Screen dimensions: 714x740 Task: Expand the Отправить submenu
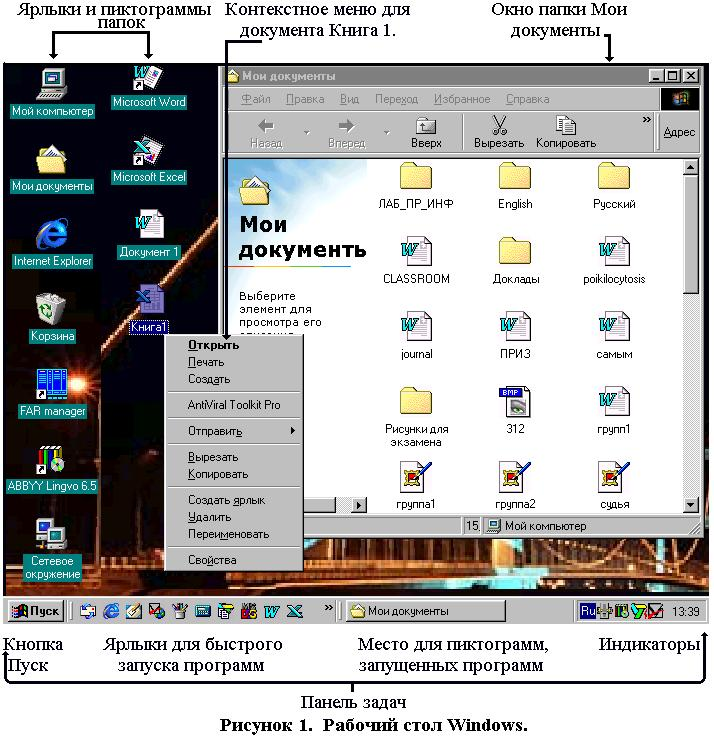pos(234,431)
